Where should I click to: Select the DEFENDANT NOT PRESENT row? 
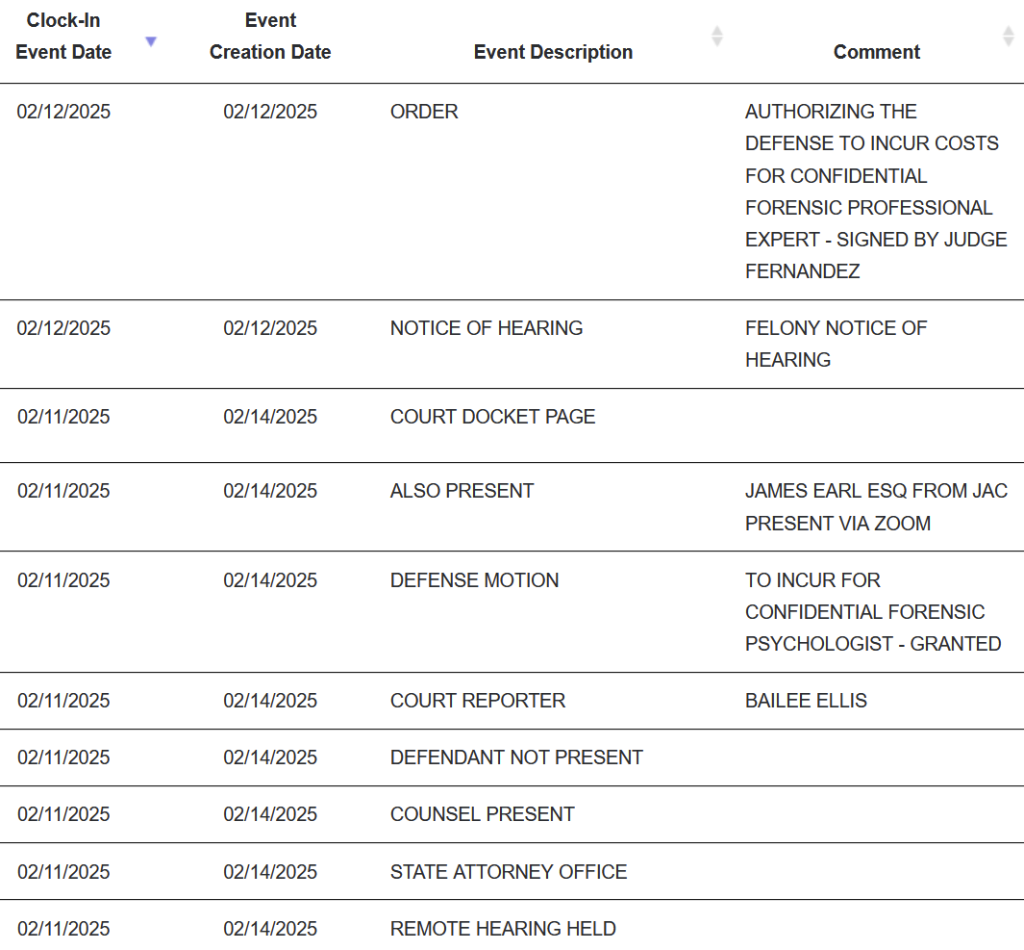516,758
